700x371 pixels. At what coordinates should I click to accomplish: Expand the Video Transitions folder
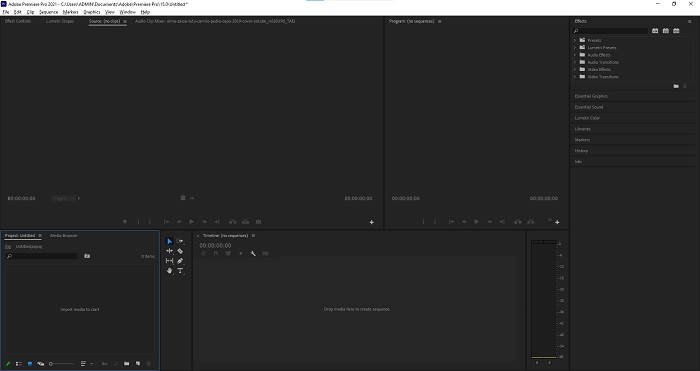coord(575,77)
